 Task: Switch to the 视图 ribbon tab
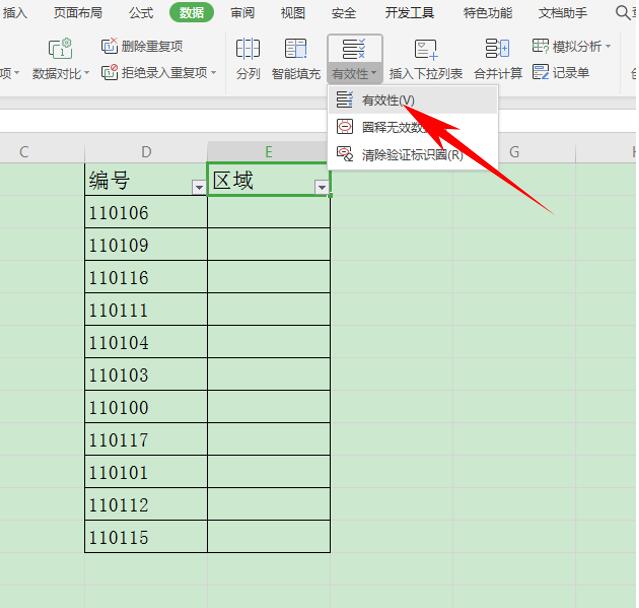[x=293, y=13]
